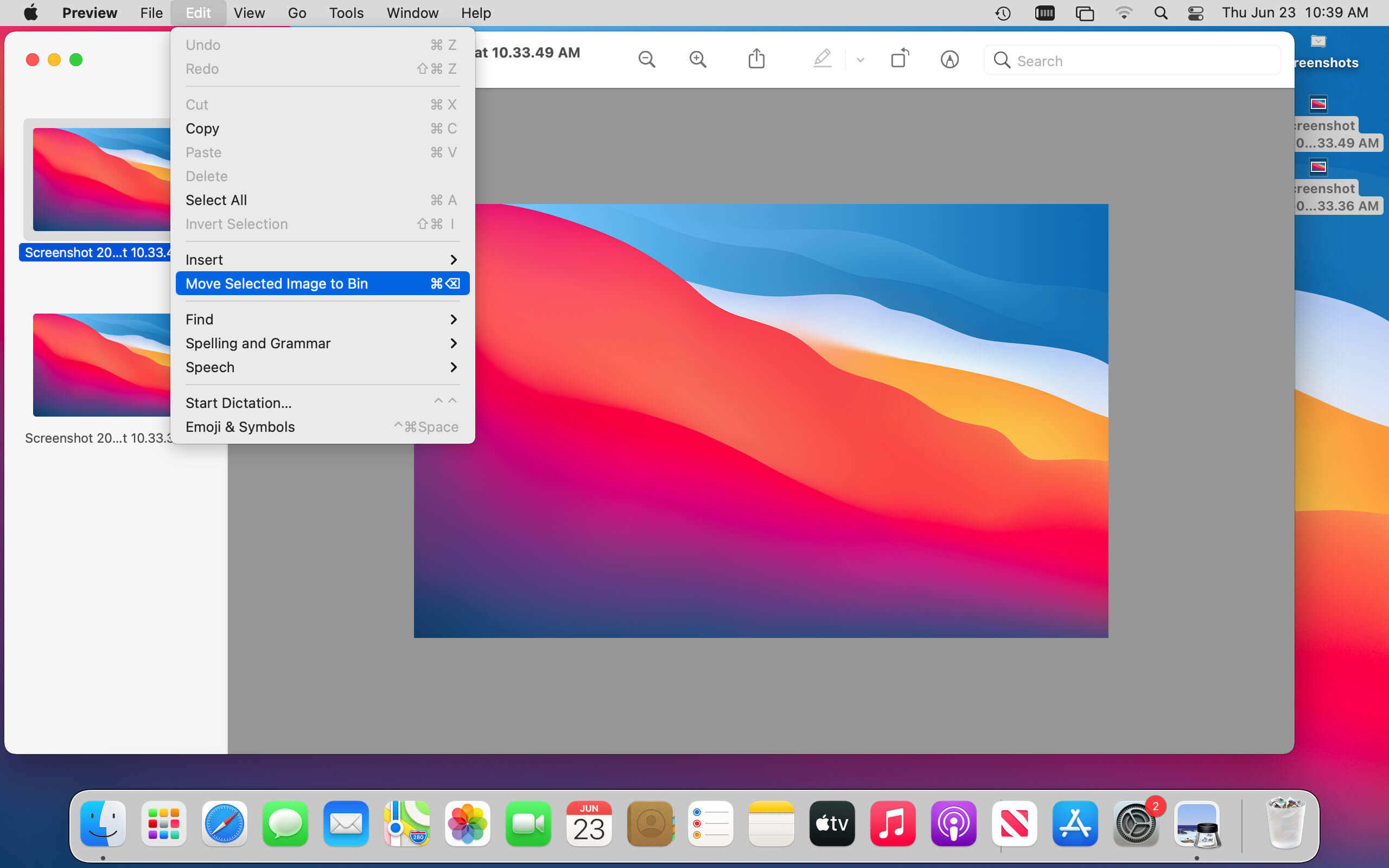The width and height of the screenshot is (1389, 868).
Task: Open Maps from the Dock
Action: click(x=407, y=824)
